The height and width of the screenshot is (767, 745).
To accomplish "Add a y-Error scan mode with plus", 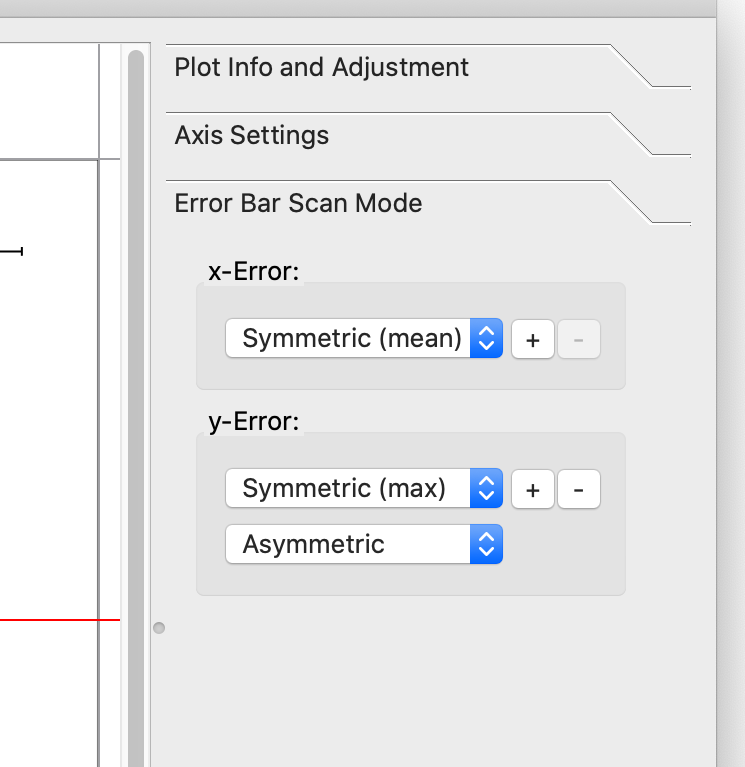I will click(x=533, y=490).
